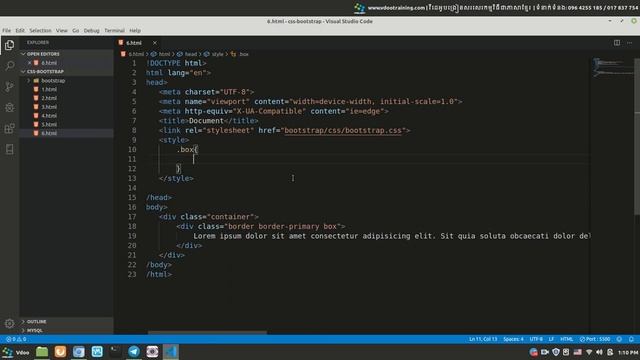Click the .box breadcrumb segment
Image resolution: width=640 pixels, height=360 pixels.
pos(240,54)
